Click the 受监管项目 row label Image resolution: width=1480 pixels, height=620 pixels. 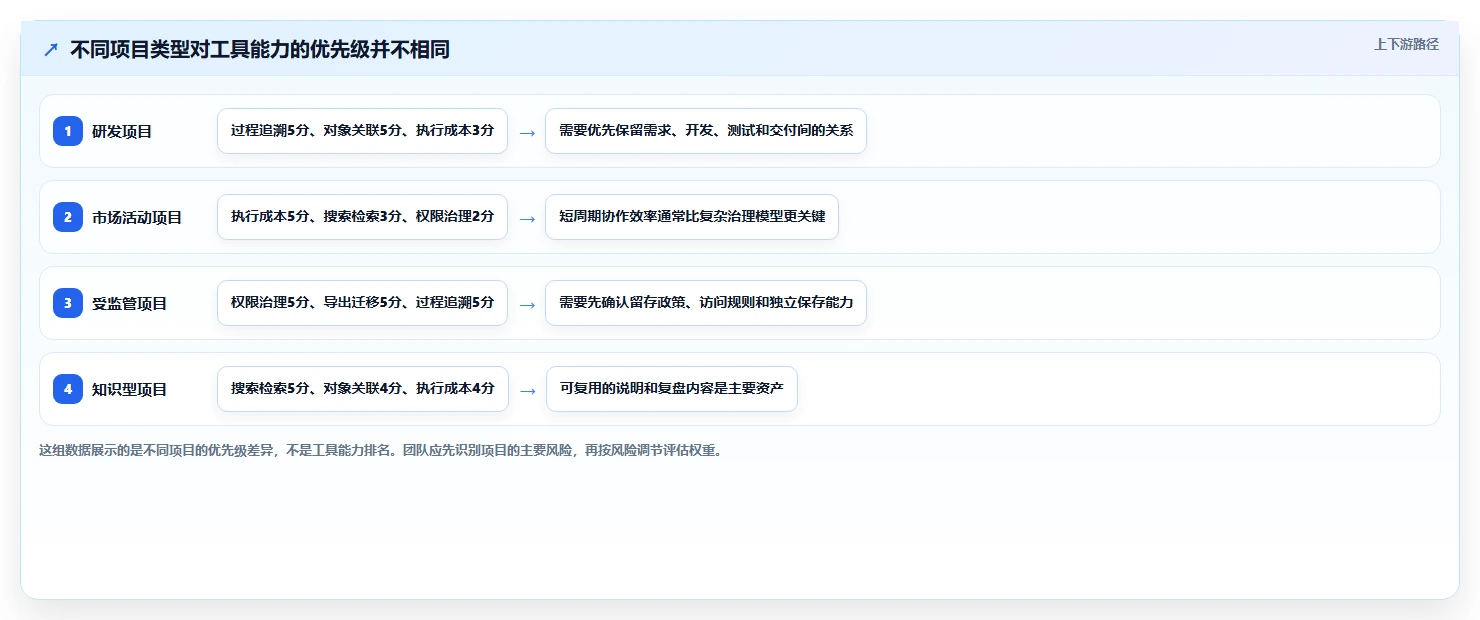(x=130, y=303)
